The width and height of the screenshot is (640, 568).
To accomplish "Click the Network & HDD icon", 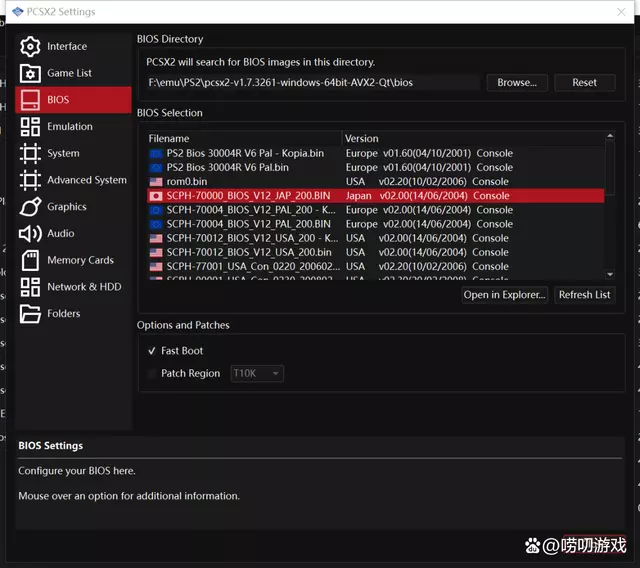I will point(30,287).
